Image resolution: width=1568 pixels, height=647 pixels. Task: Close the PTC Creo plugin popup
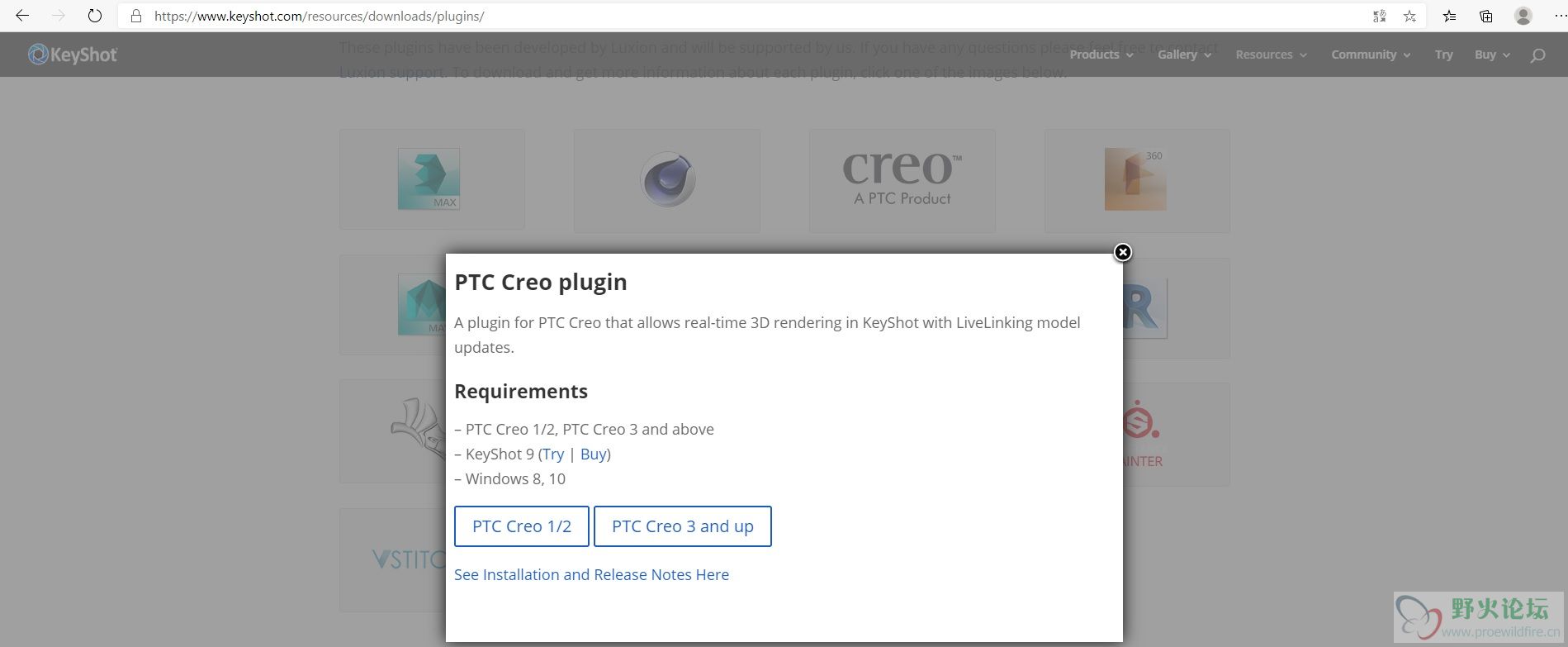click(1123, 252)
